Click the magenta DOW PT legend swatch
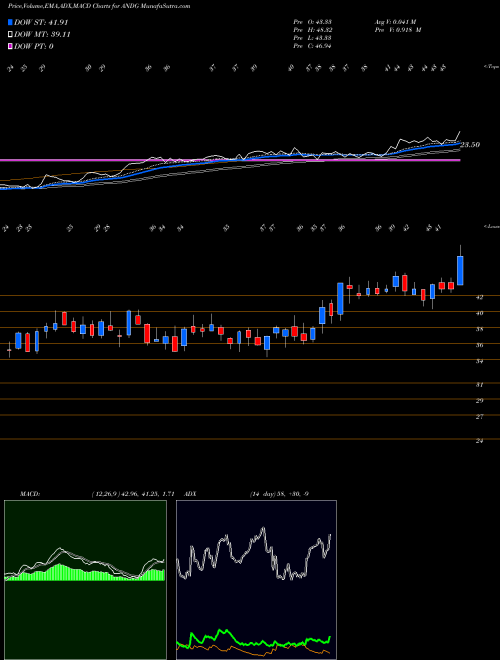Image resolution: width=500 pixels, height=660 pixels. [x=10, y=46]
